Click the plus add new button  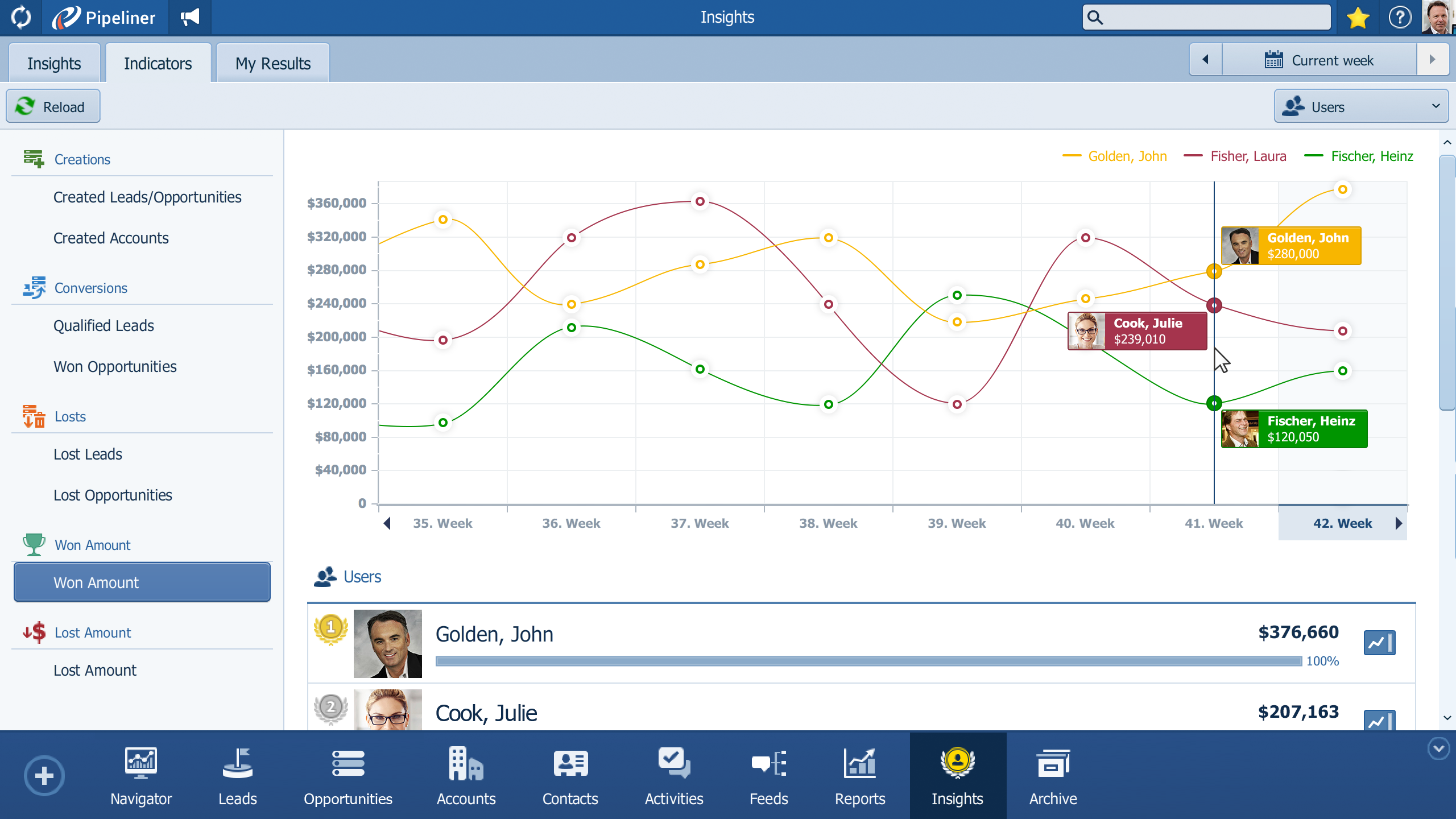[44, 776]
